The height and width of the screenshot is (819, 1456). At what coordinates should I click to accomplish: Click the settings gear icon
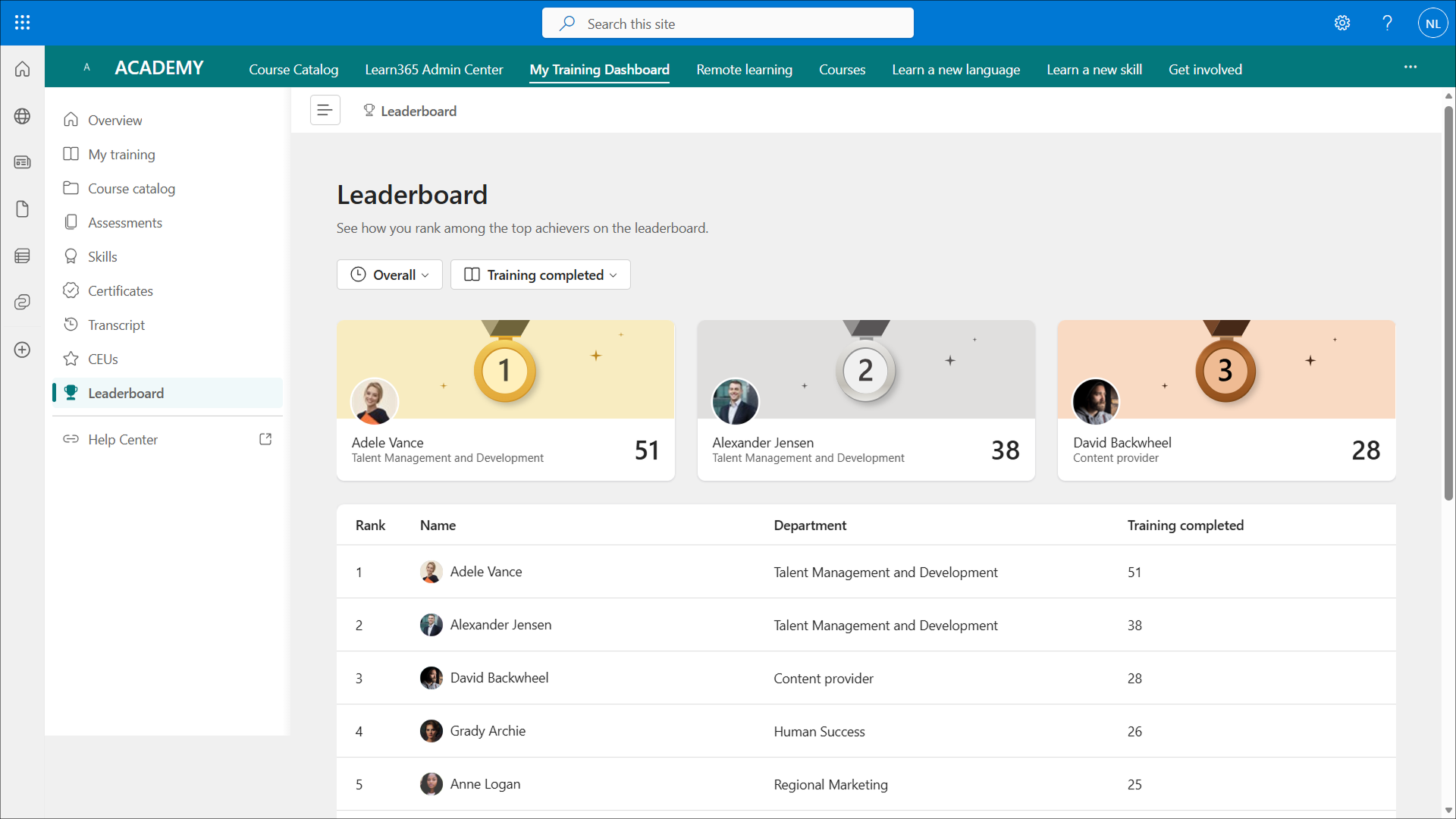[1342, 23]
